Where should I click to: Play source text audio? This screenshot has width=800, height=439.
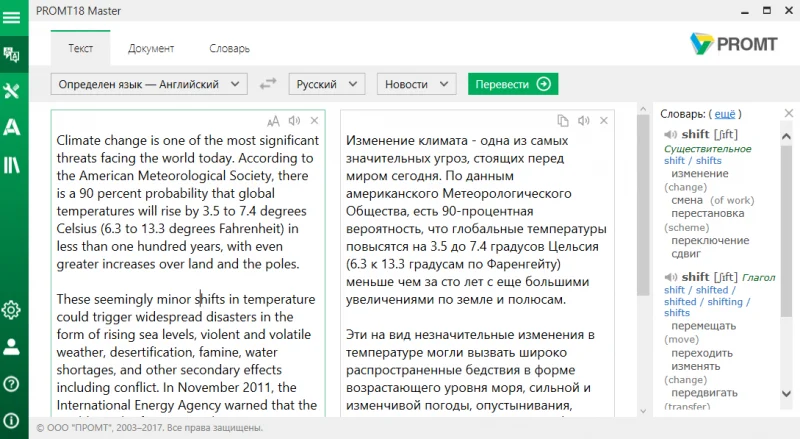(294, 120)
